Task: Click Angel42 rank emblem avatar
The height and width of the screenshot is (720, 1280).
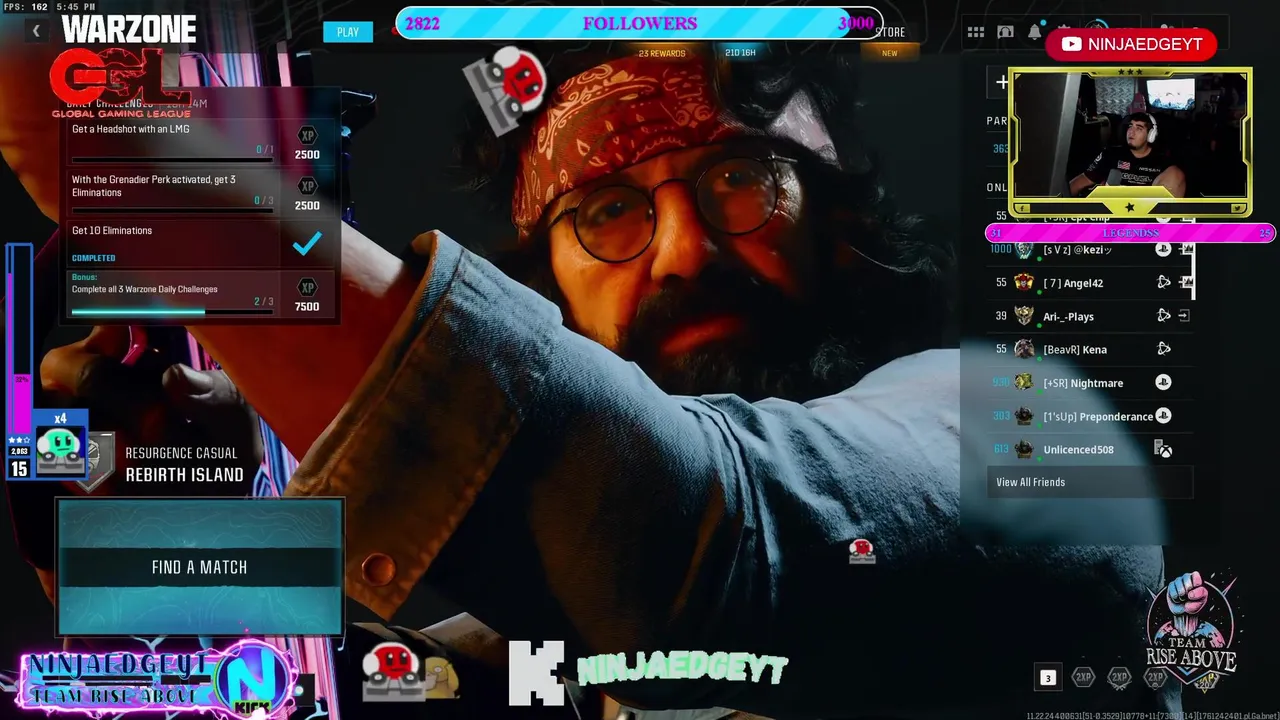Action: [x=1024, y=282]
